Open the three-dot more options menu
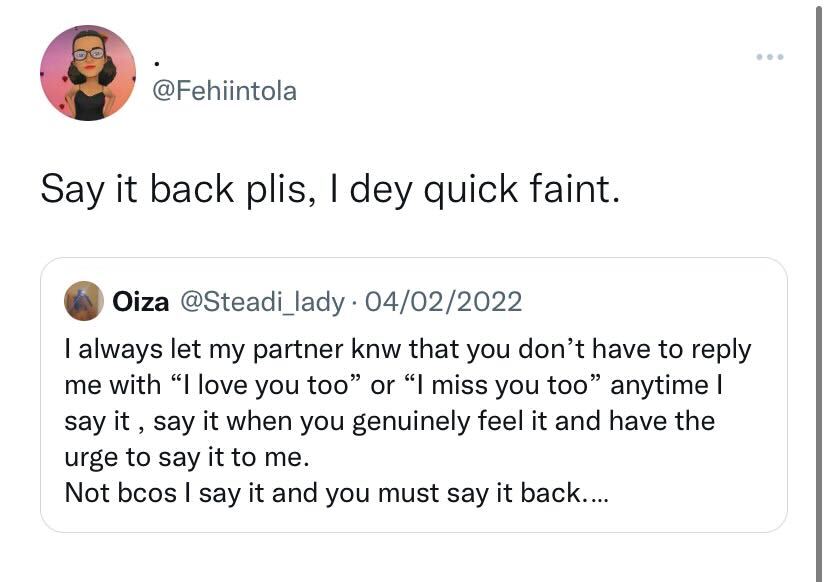 [769, 57]
